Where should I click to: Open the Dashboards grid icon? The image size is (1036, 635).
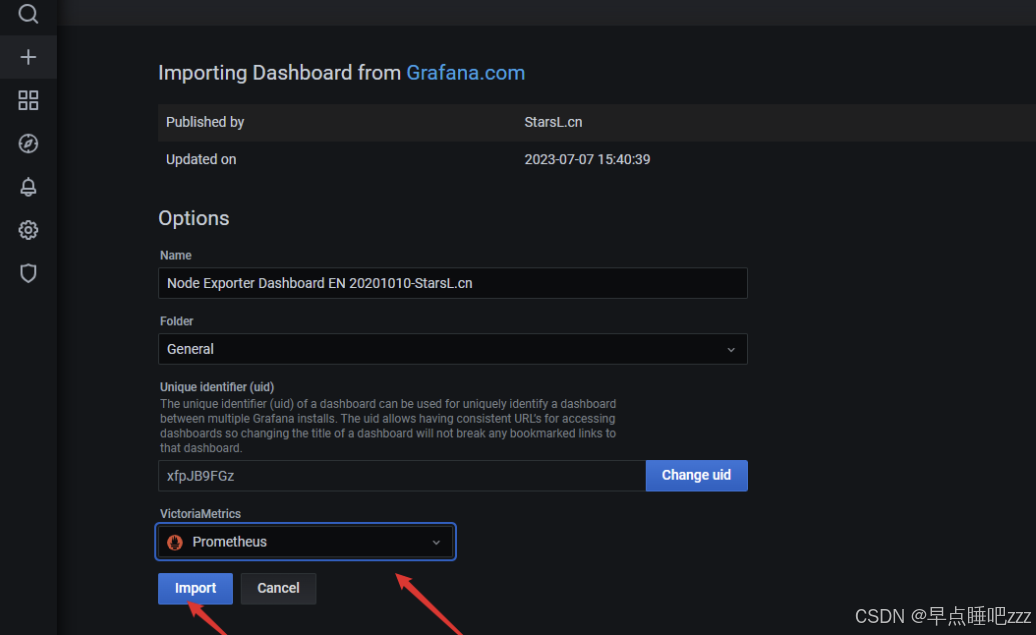(x=28, y=100)
